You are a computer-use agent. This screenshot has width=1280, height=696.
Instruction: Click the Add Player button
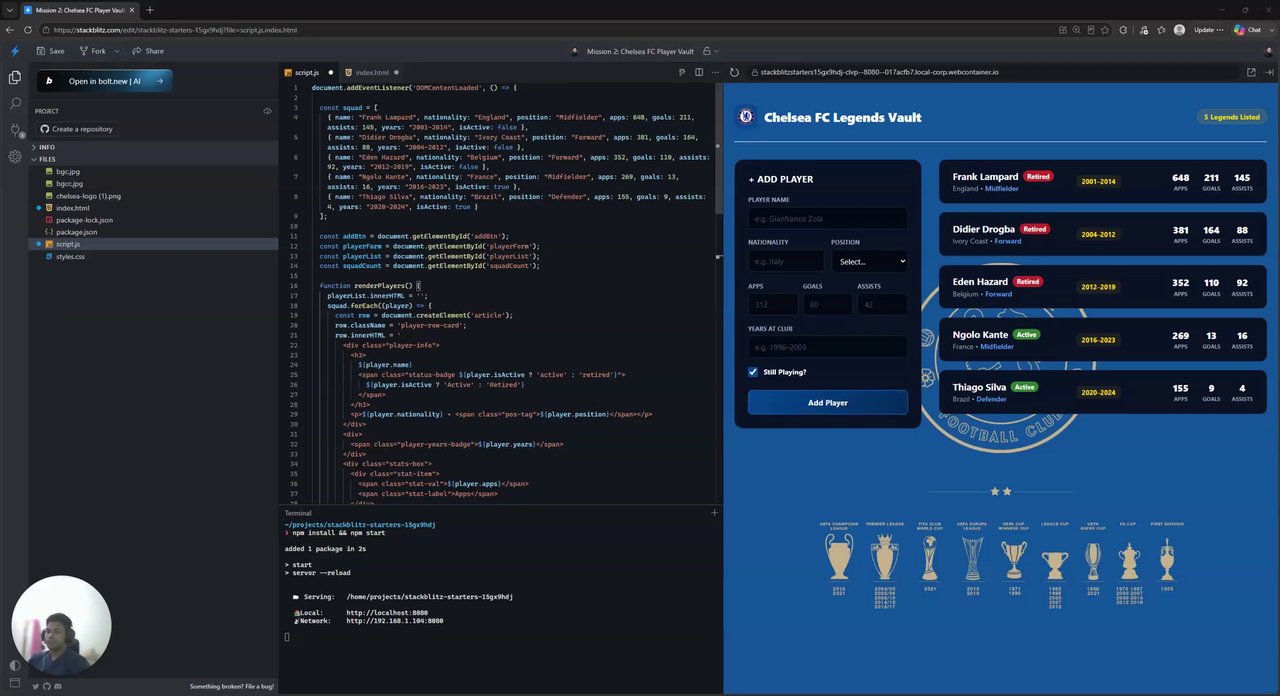point(827,402)
